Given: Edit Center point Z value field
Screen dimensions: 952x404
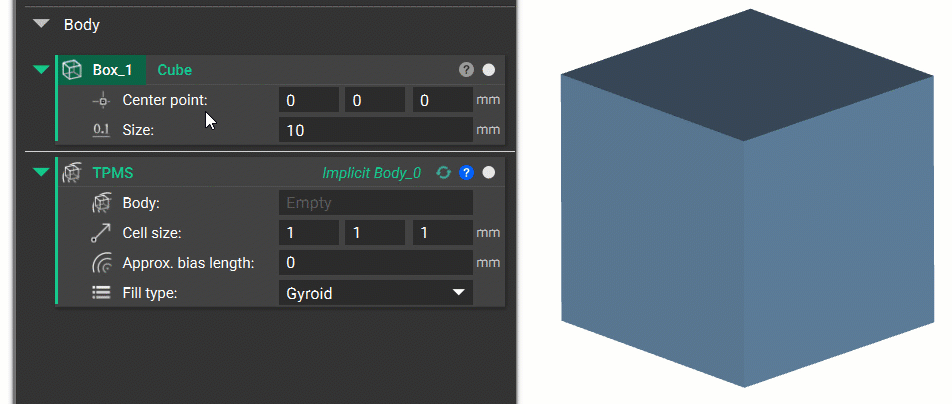Looking at the screenshot, I should click(443, 100).
